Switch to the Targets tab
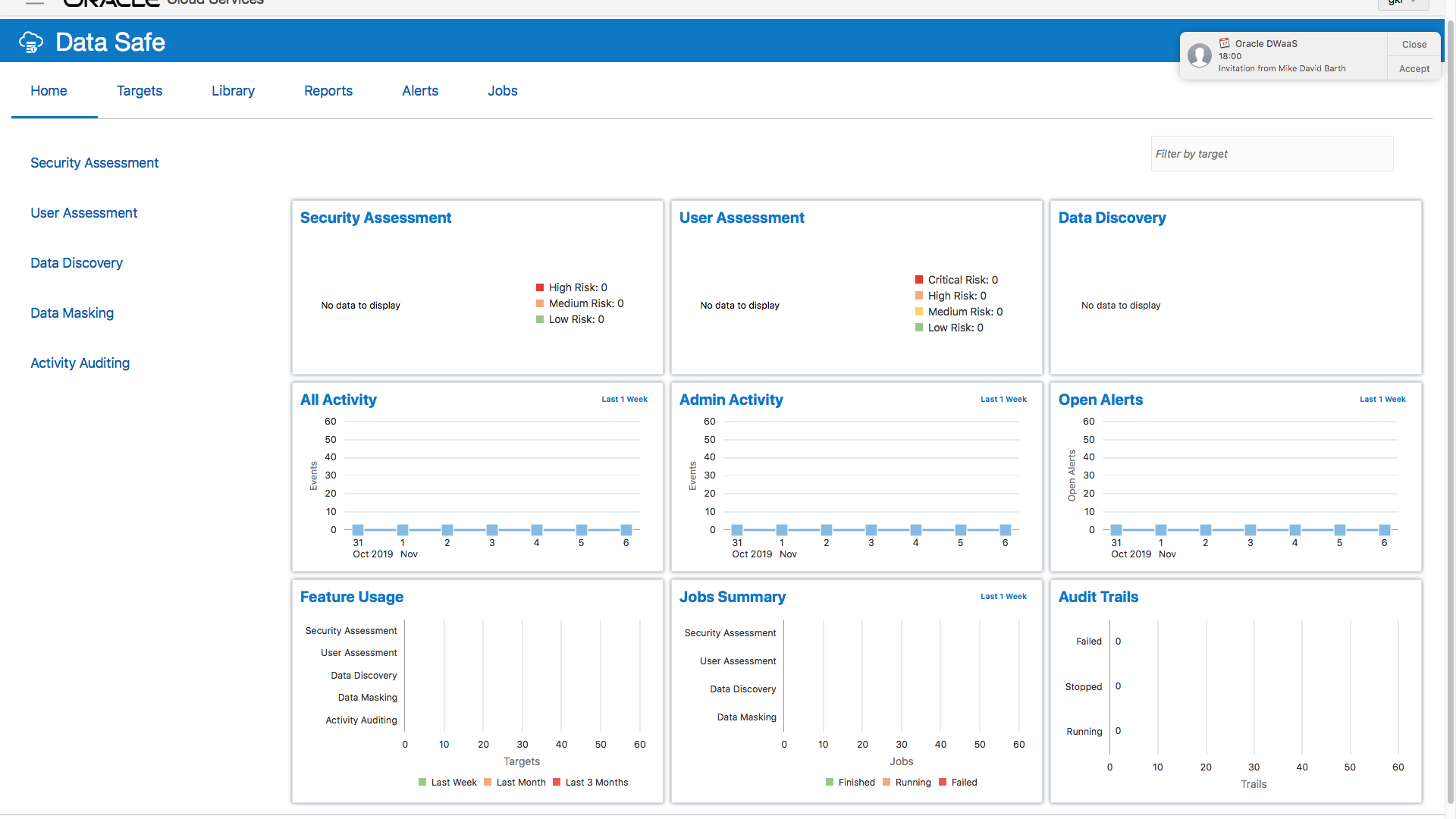Image resolution: width=1456 pixels, height=819 pixels. point(140,91)
